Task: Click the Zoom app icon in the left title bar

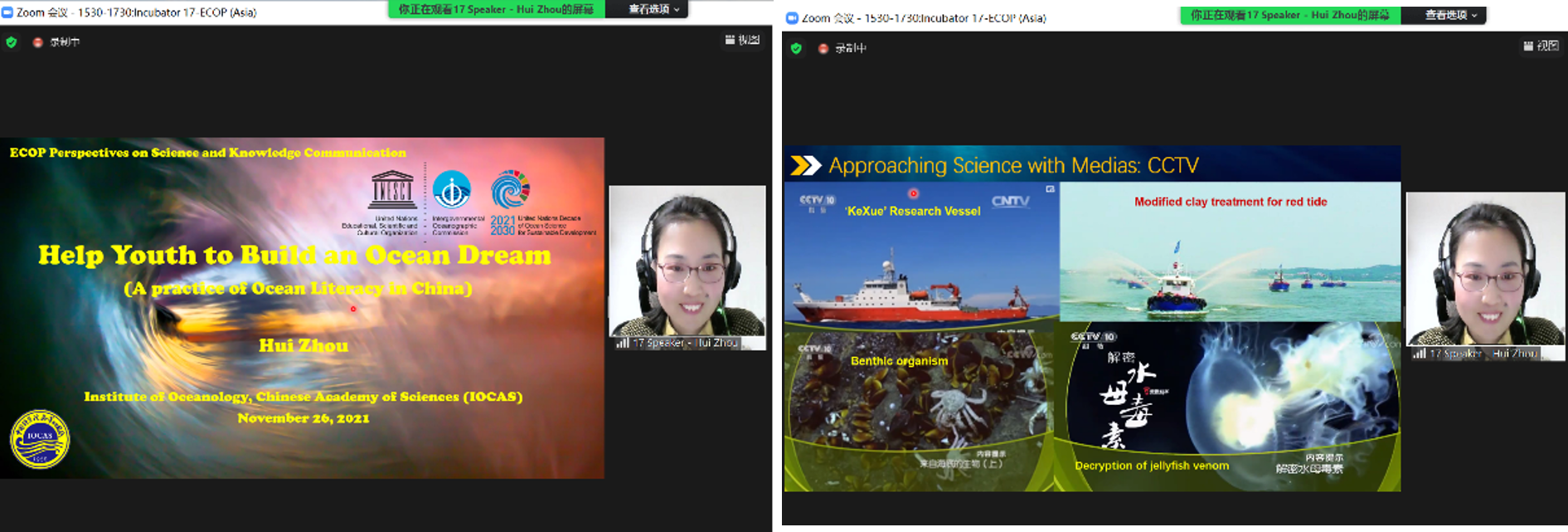Action: [x=7, y=12]
